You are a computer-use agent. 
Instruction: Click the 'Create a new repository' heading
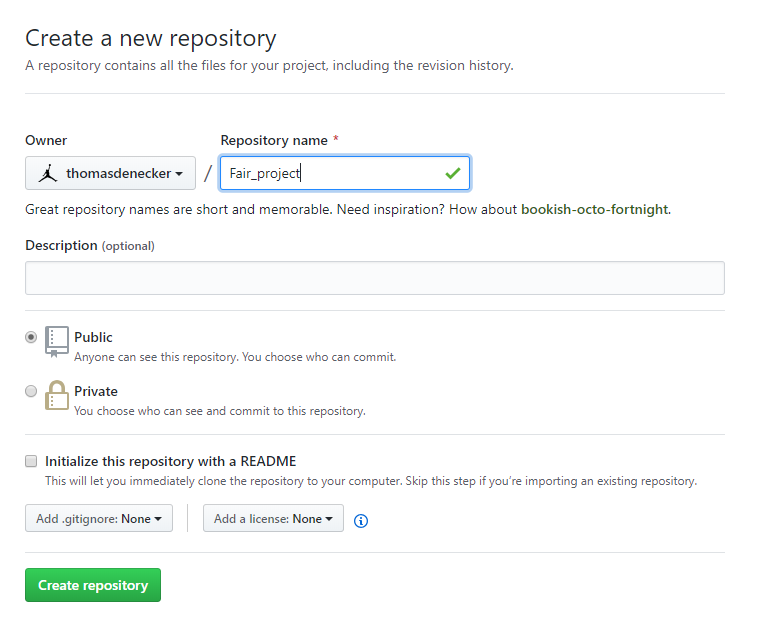[x=151, y=39]
